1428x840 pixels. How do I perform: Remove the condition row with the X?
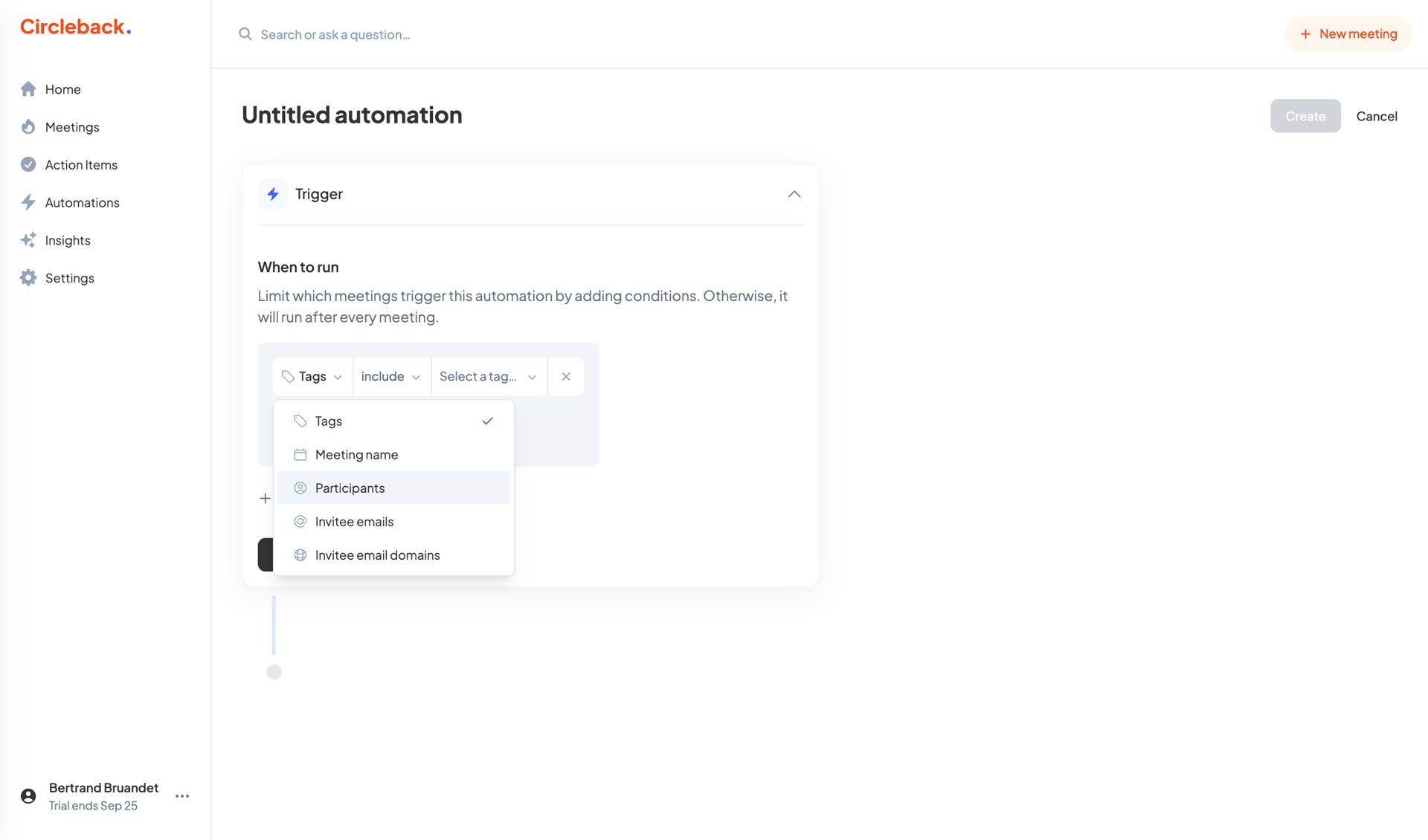point(565,376)
